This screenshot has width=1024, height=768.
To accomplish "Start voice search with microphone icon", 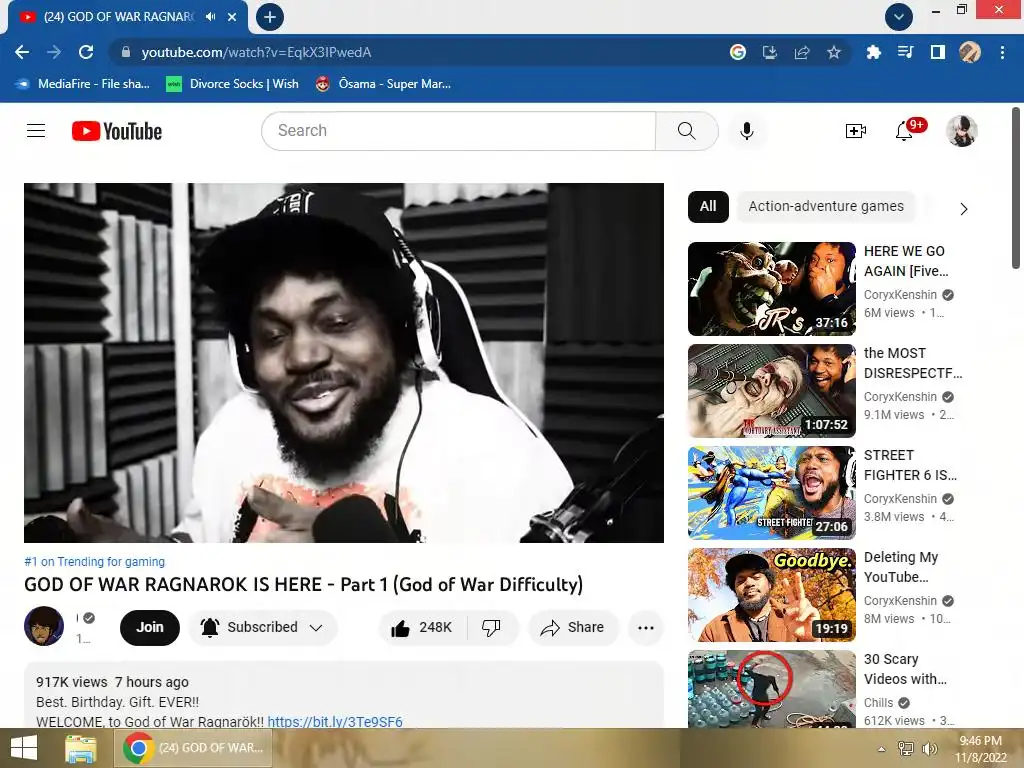I will 746,131.
